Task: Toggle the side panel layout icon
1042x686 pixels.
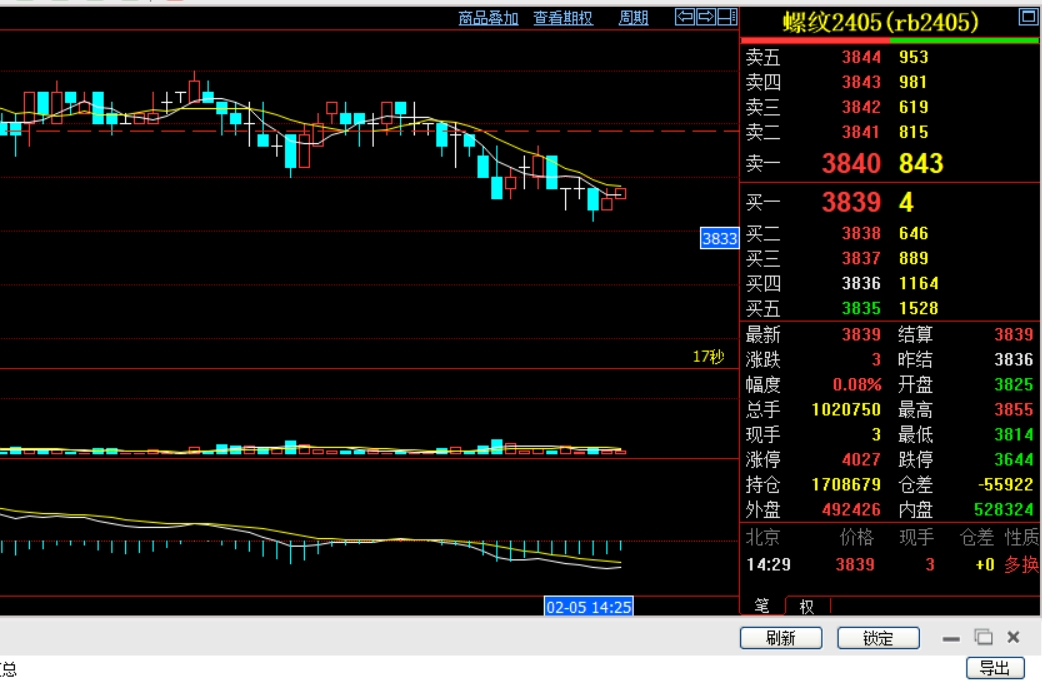Action: click(x=727, y=16)
